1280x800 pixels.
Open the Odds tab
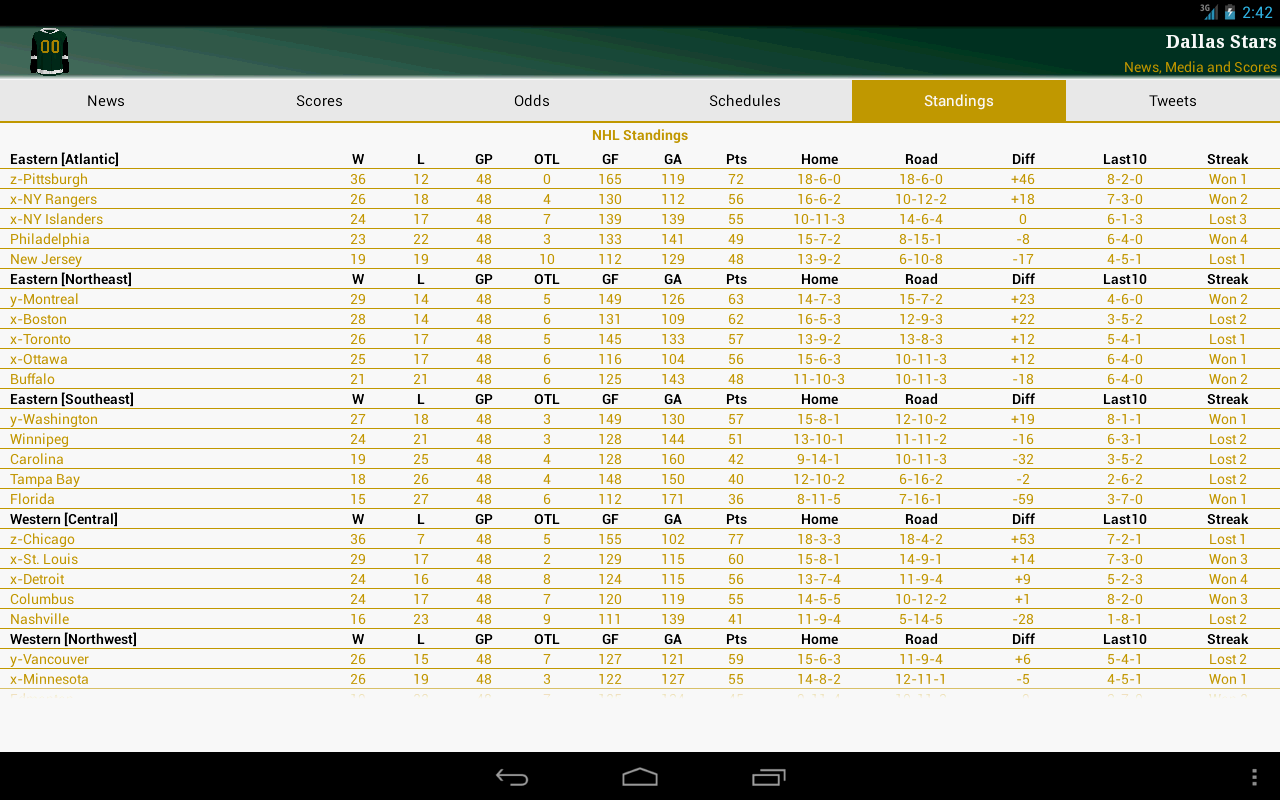[x=532, y=101]
